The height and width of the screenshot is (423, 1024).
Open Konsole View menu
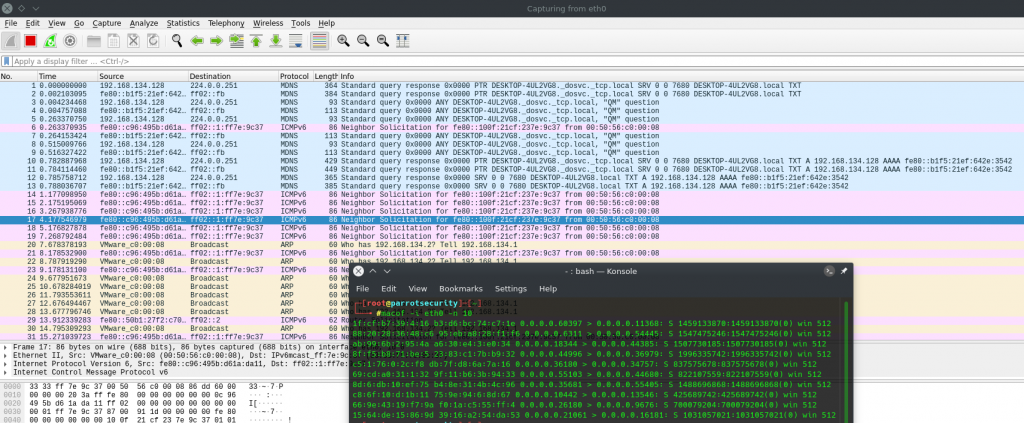point(418,289)
